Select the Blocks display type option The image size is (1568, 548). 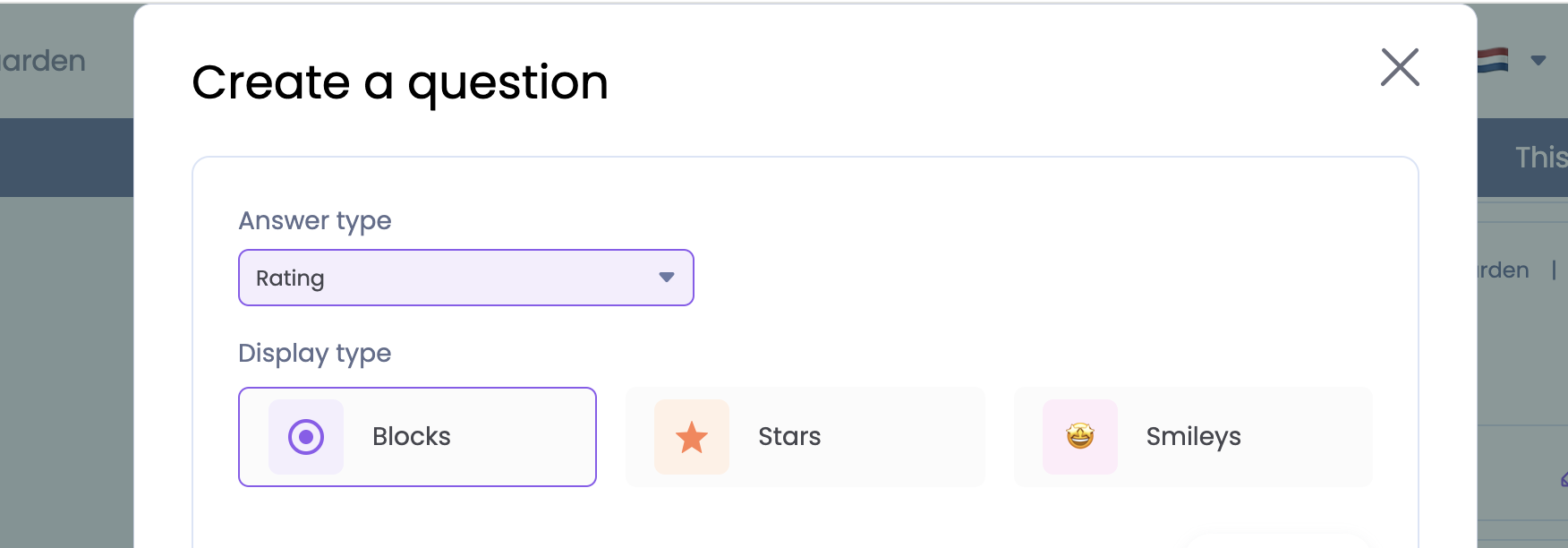(x=417, y=437)
